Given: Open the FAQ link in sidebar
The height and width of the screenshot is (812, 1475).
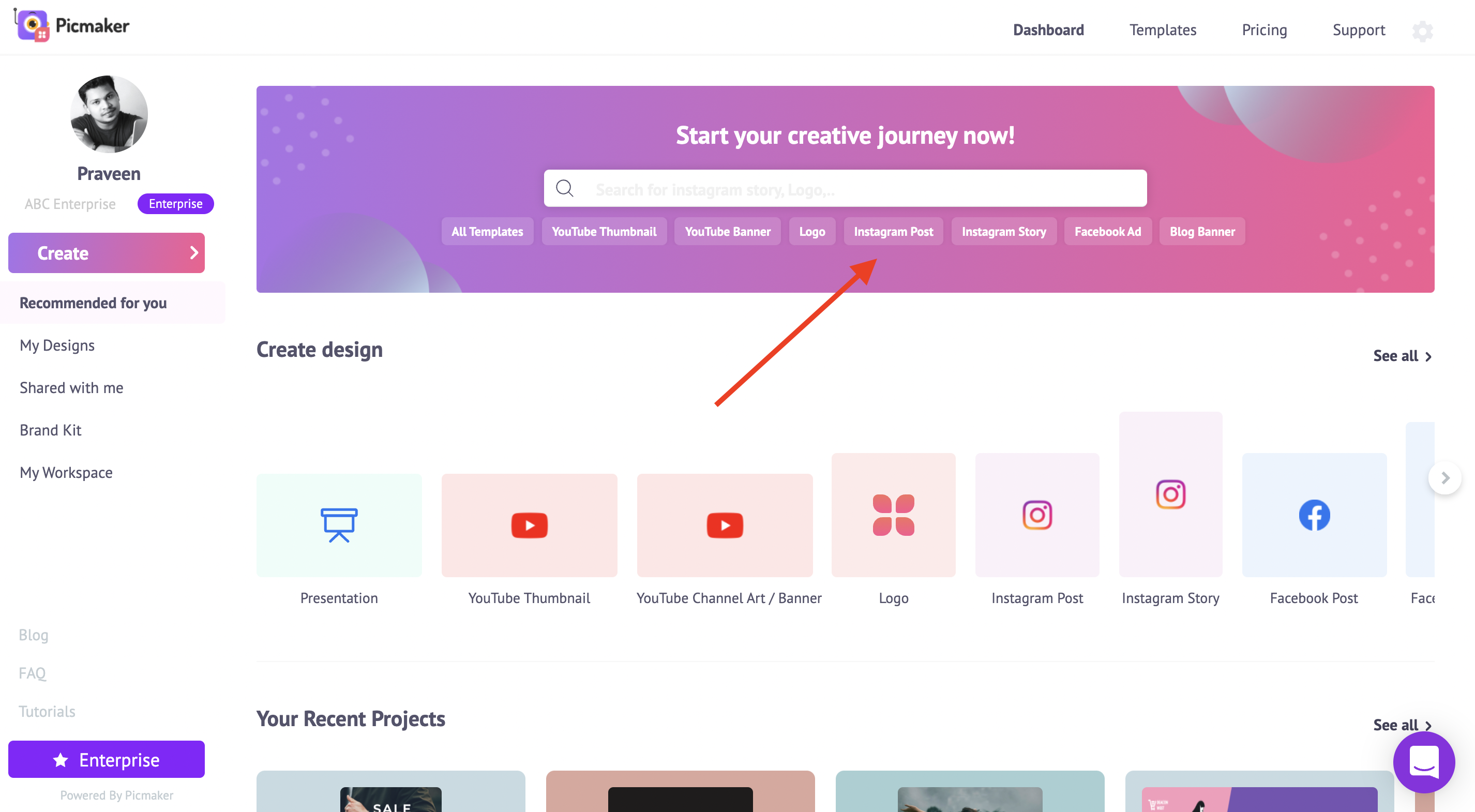Looking at the screenshot, I should point(32,672).
